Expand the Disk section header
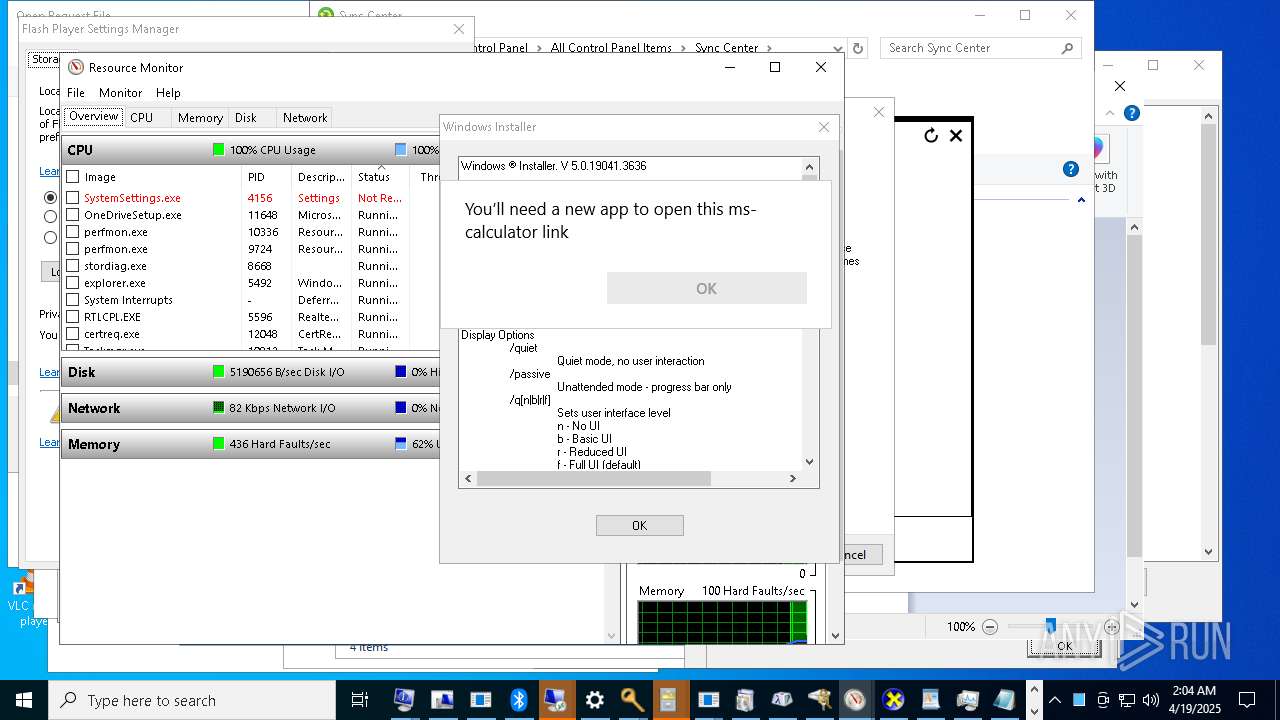Screen dimensions: 1280x720 [x=250, y=372]
